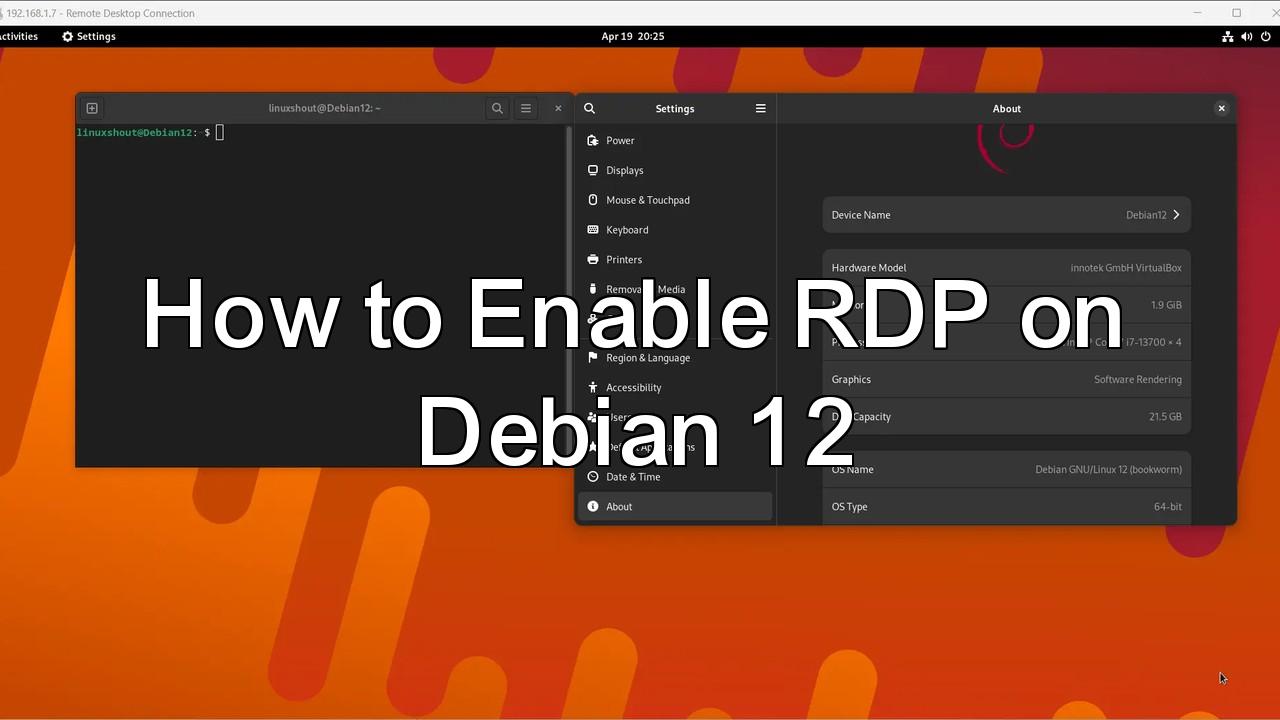Image resolution: width=1280 pixels, height=720 pixels.
Task: Open the Settings primary menu
Action: [x=760, y=108]
